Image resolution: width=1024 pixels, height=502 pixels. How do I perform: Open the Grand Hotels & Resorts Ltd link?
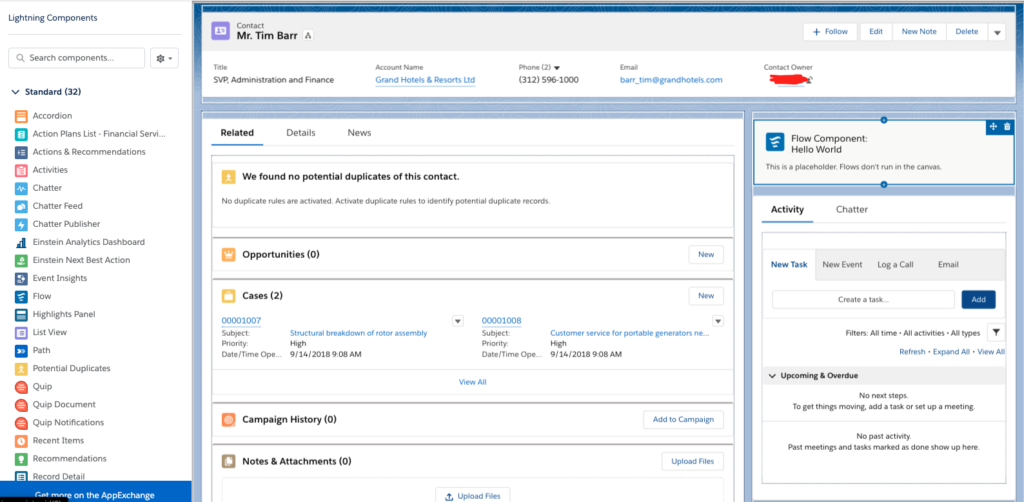click(425, 80)
